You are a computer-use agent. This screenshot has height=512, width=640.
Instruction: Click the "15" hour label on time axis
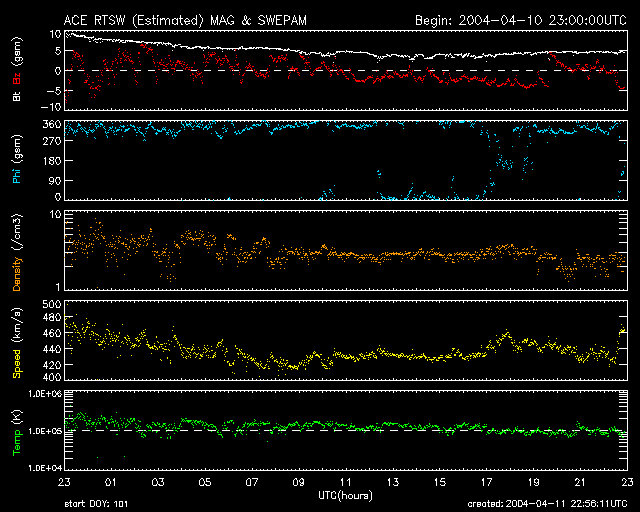click(x=440, y=483)
